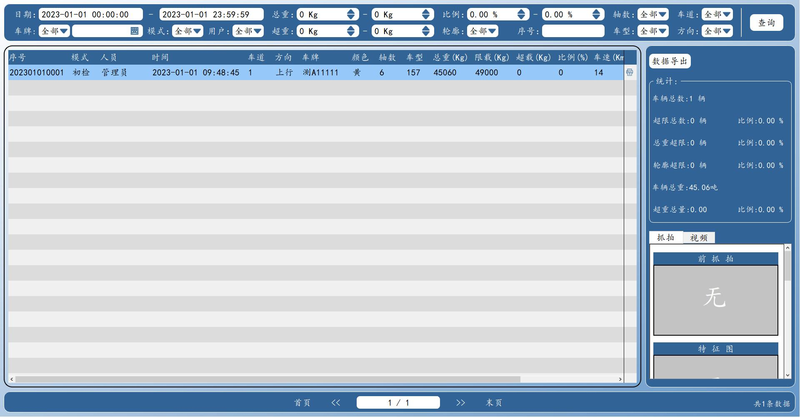Click the 序号 serial number input field
Screen dimensions: 800x417
(573, 31)
